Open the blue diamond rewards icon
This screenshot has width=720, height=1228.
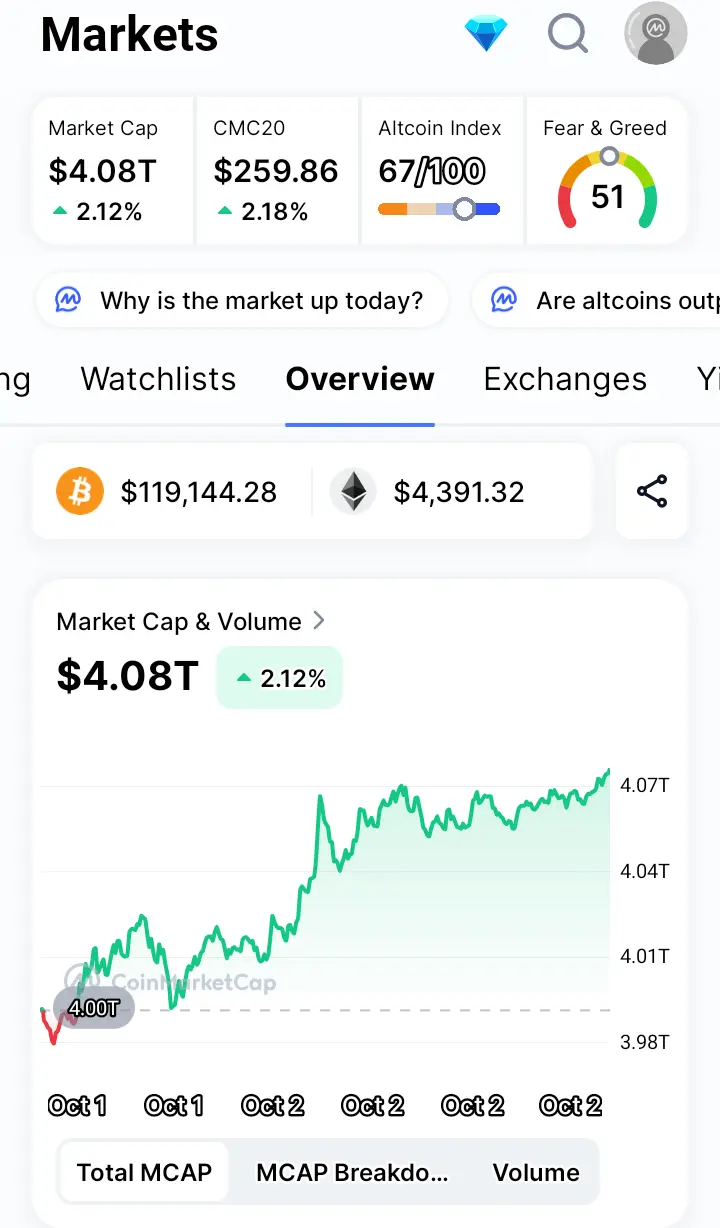coord(487,35)
